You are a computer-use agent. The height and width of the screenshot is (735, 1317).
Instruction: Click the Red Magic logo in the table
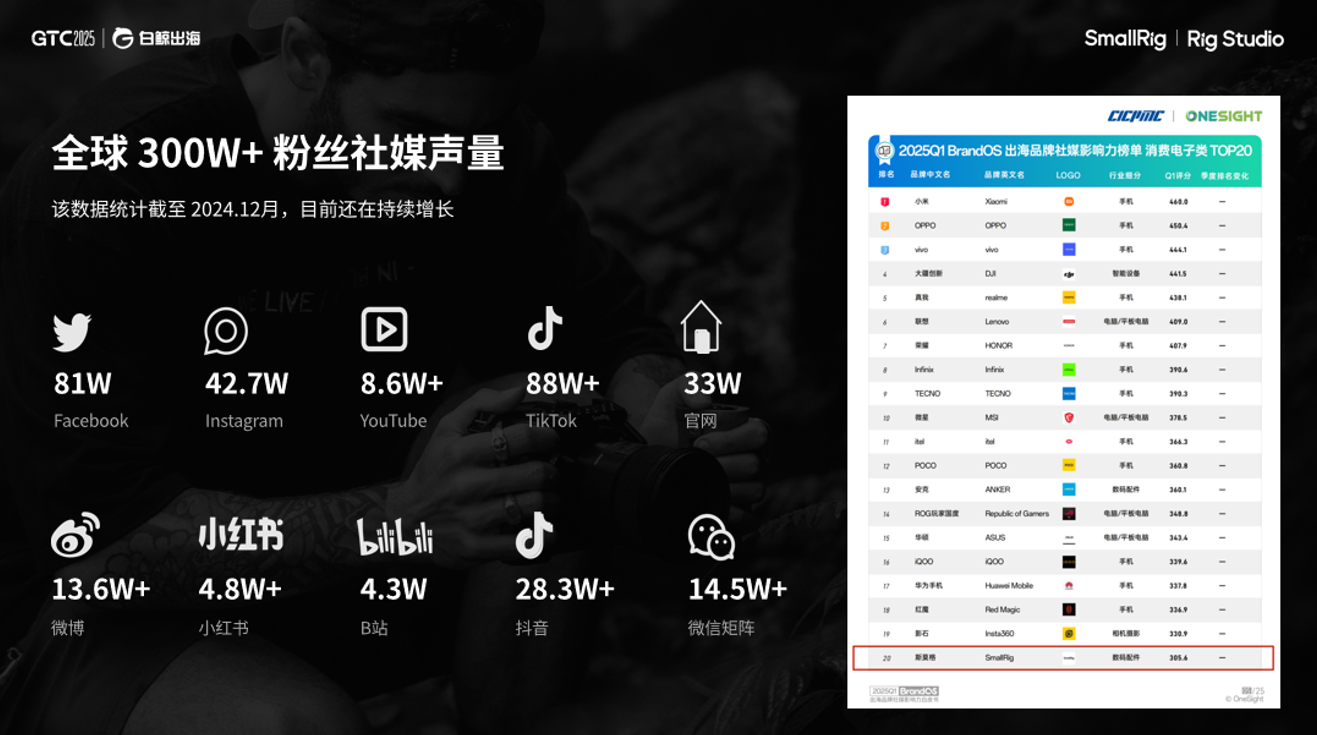1068,609
